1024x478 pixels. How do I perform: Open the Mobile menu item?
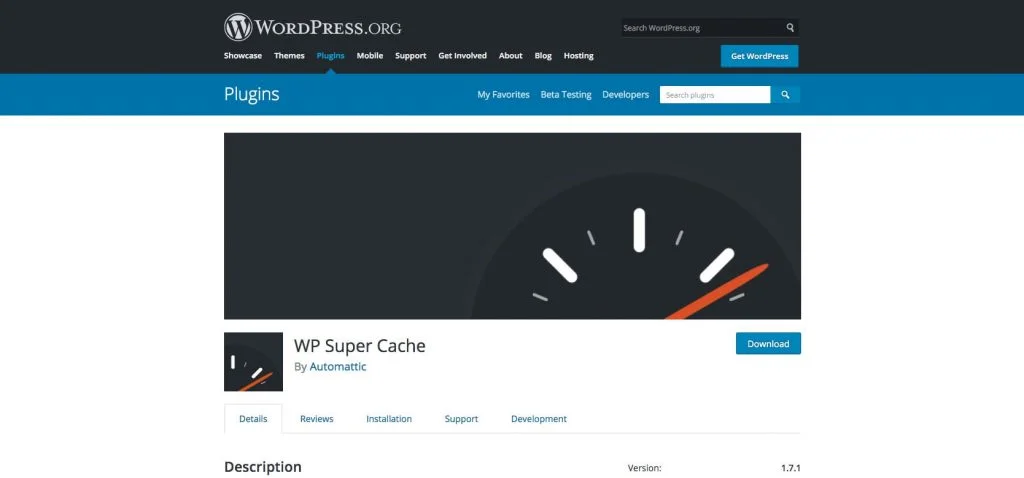click(x=370, y=56)
